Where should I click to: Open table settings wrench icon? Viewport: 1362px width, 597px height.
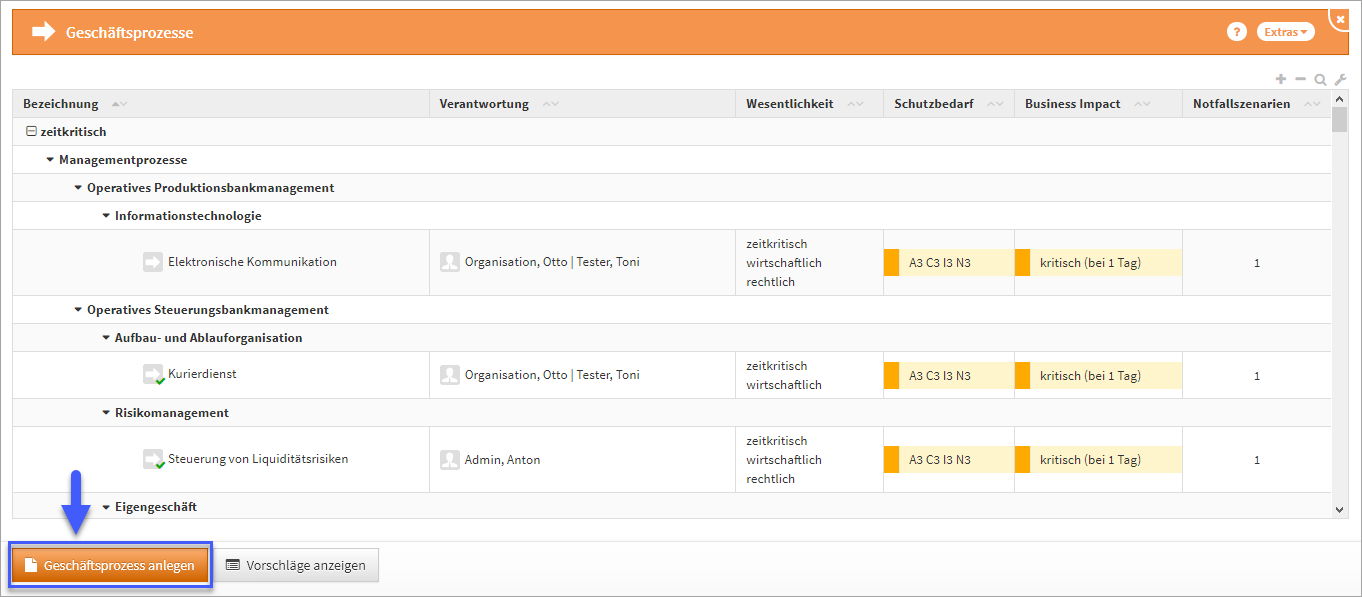coord(1340,80)
